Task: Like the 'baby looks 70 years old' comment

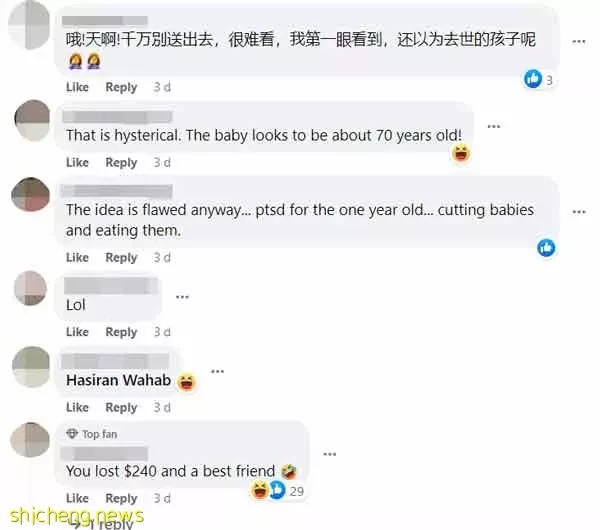Action: tap(77, 163)
